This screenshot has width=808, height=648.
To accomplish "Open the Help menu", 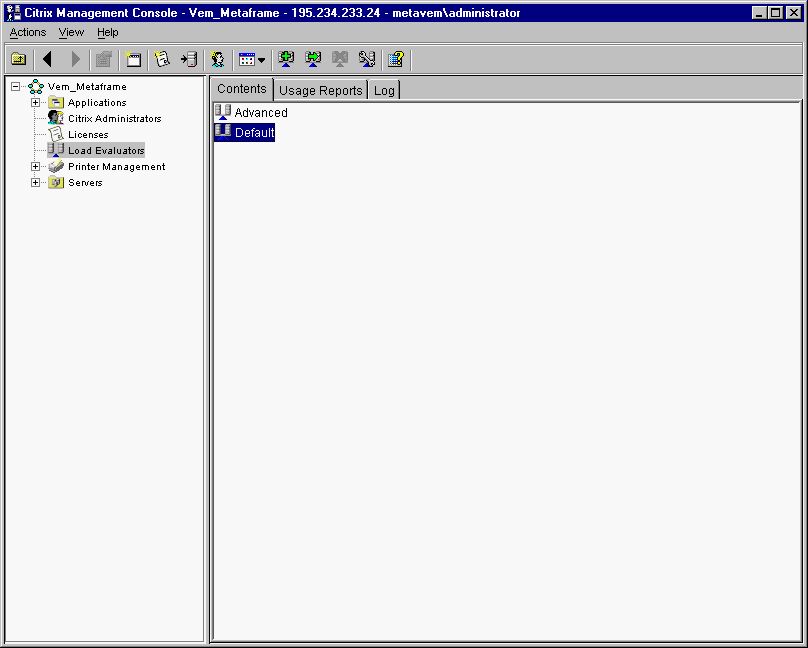I will tap(108, 32).
